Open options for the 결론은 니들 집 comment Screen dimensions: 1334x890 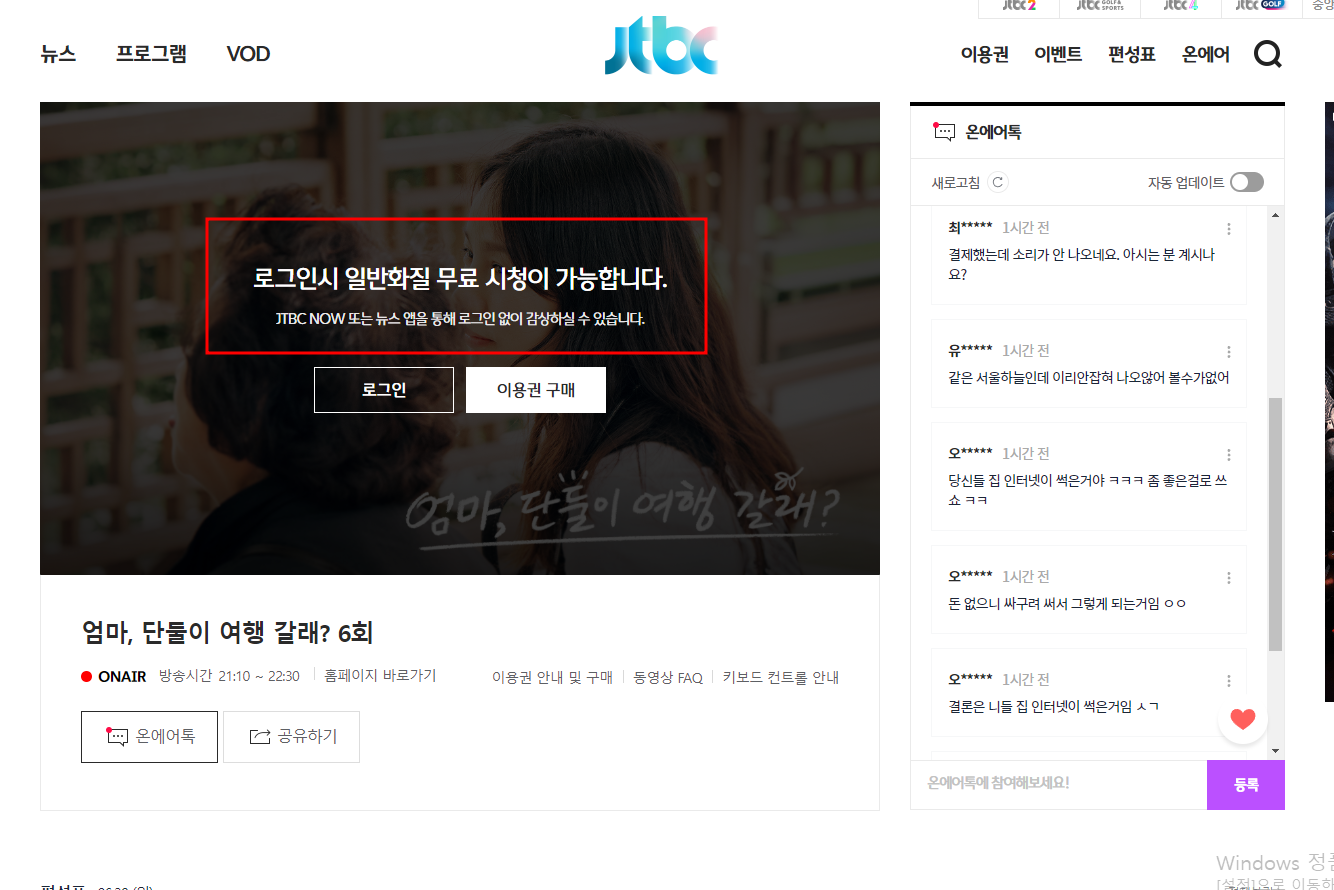coord(1229,681)
